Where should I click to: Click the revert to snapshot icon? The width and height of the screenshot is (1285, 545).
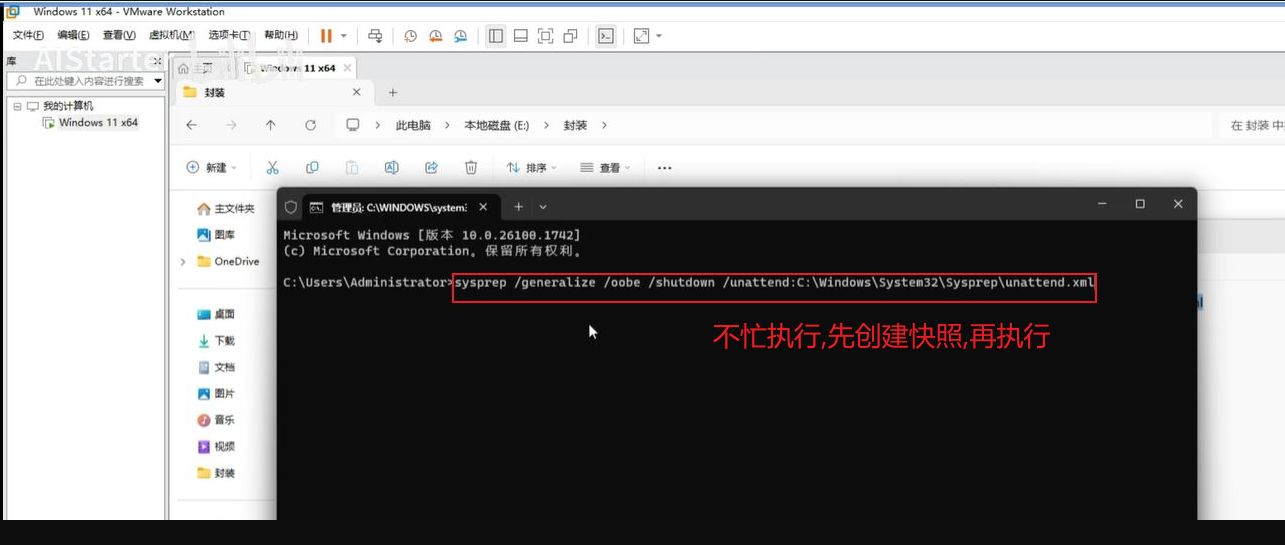coord(435,36)
